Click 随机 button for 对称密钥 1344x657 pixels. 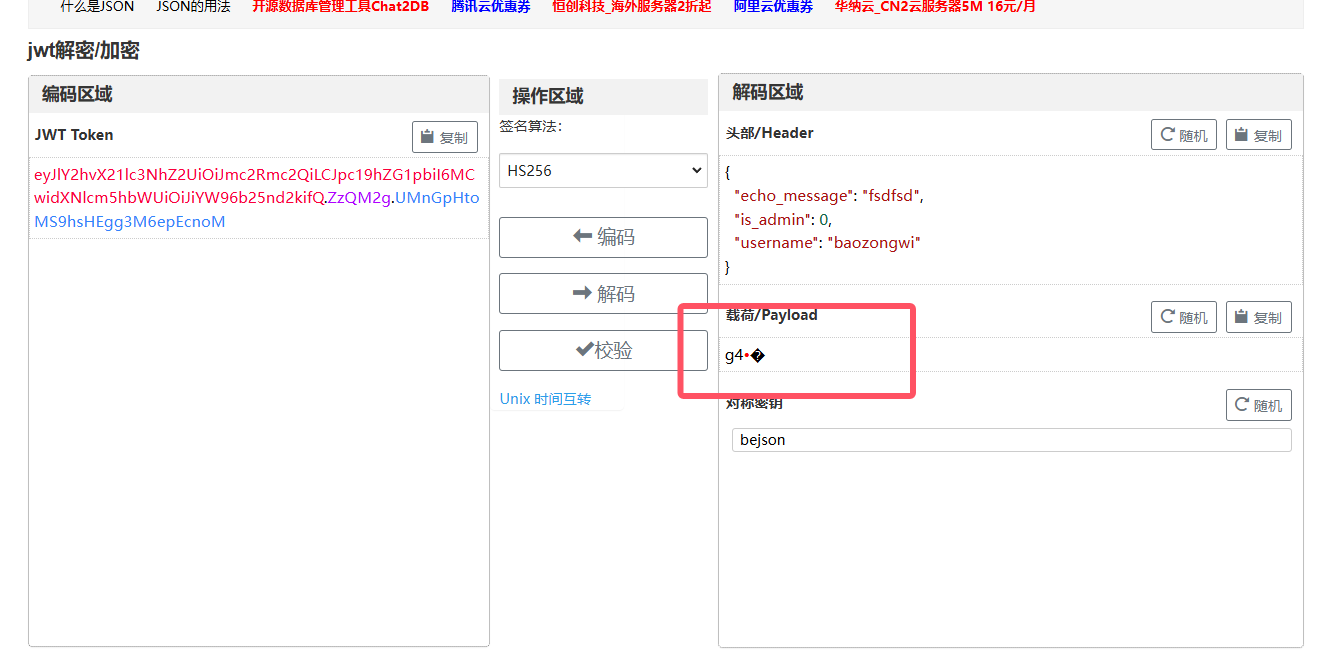pyautogui.click(x=1259, y=405)
